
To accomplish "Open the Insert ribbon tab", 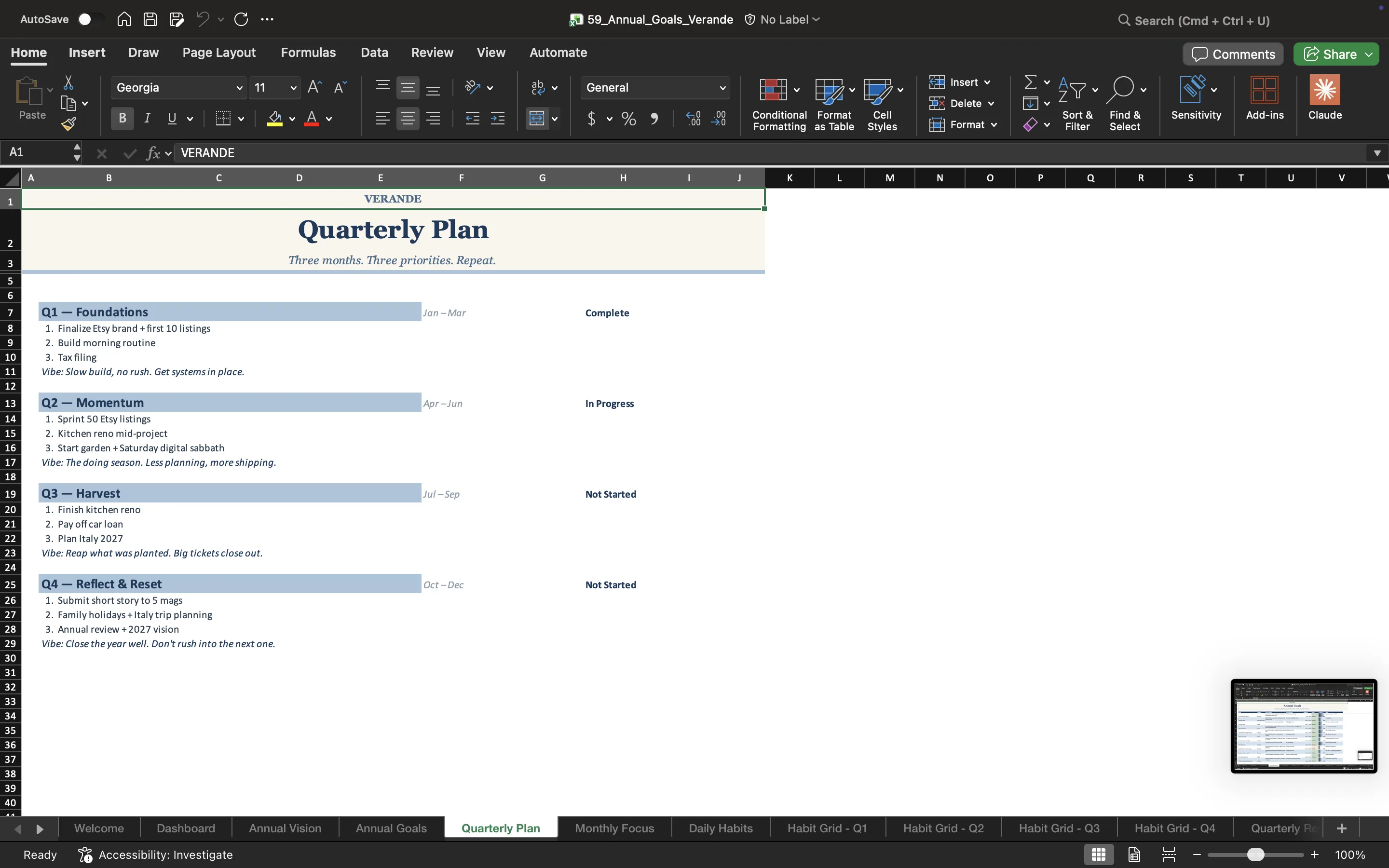I will pos(87,52).
